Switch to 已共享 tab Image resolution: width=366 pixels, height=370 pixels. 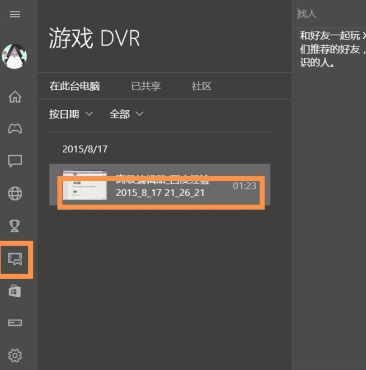(x=146, y=86)
